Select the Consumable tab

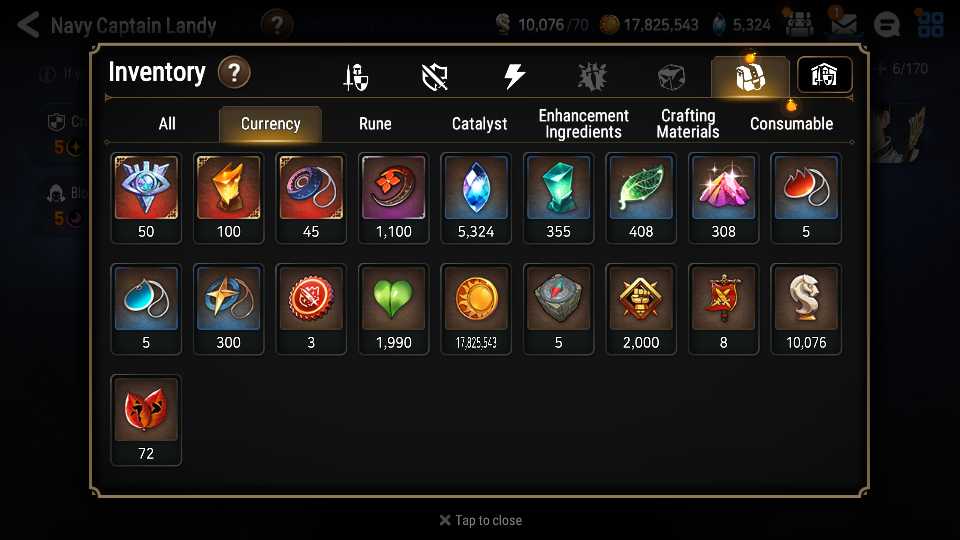coord(791,124)
